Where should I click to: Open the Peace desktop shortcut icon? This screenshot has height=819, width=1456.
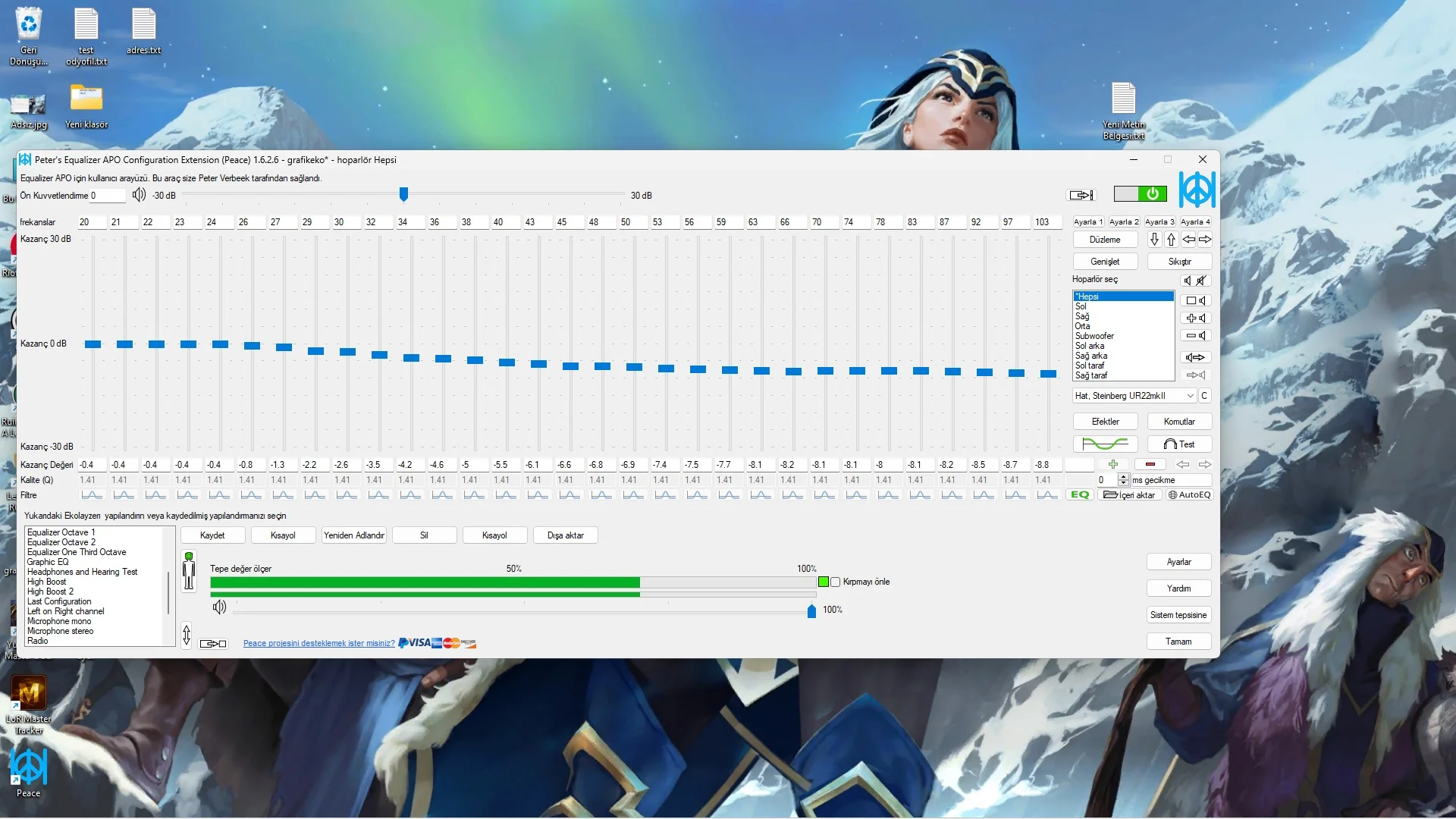click(29, 773)
